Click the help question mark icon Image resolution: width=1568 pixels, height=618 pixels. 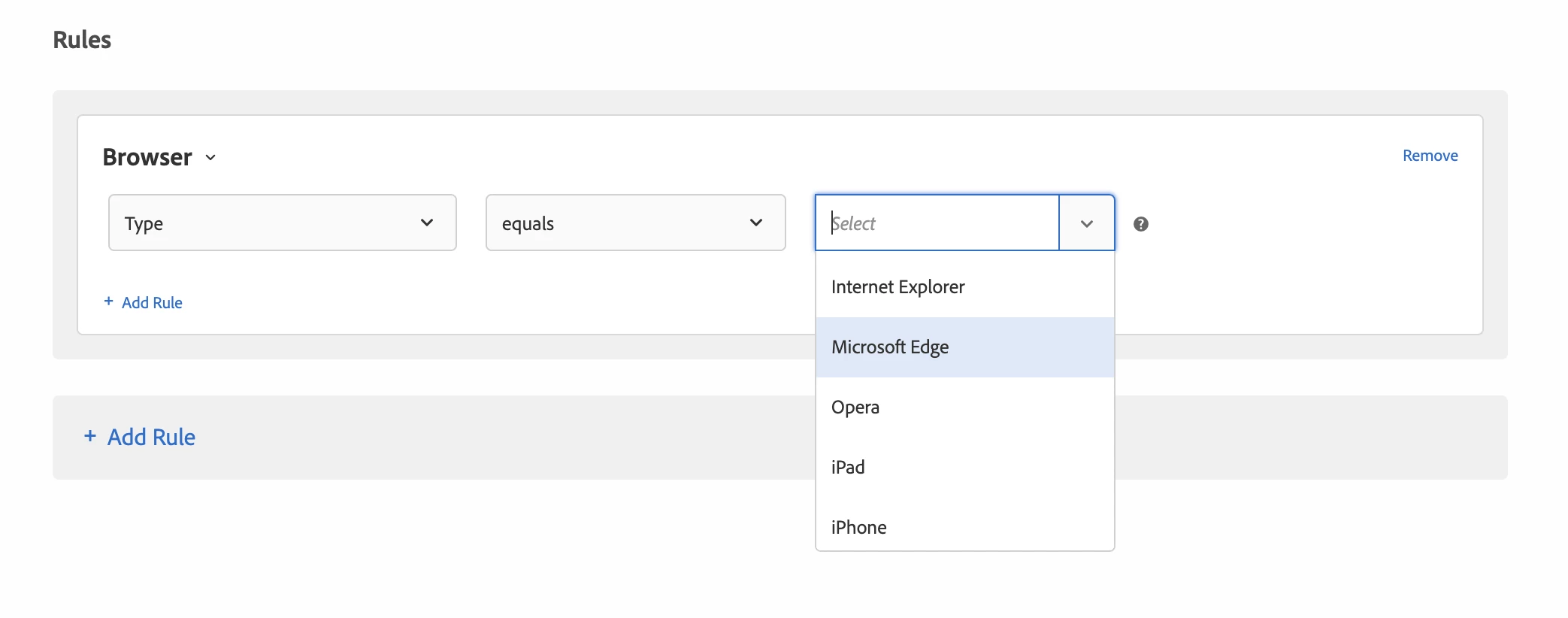coord(1140,224)
